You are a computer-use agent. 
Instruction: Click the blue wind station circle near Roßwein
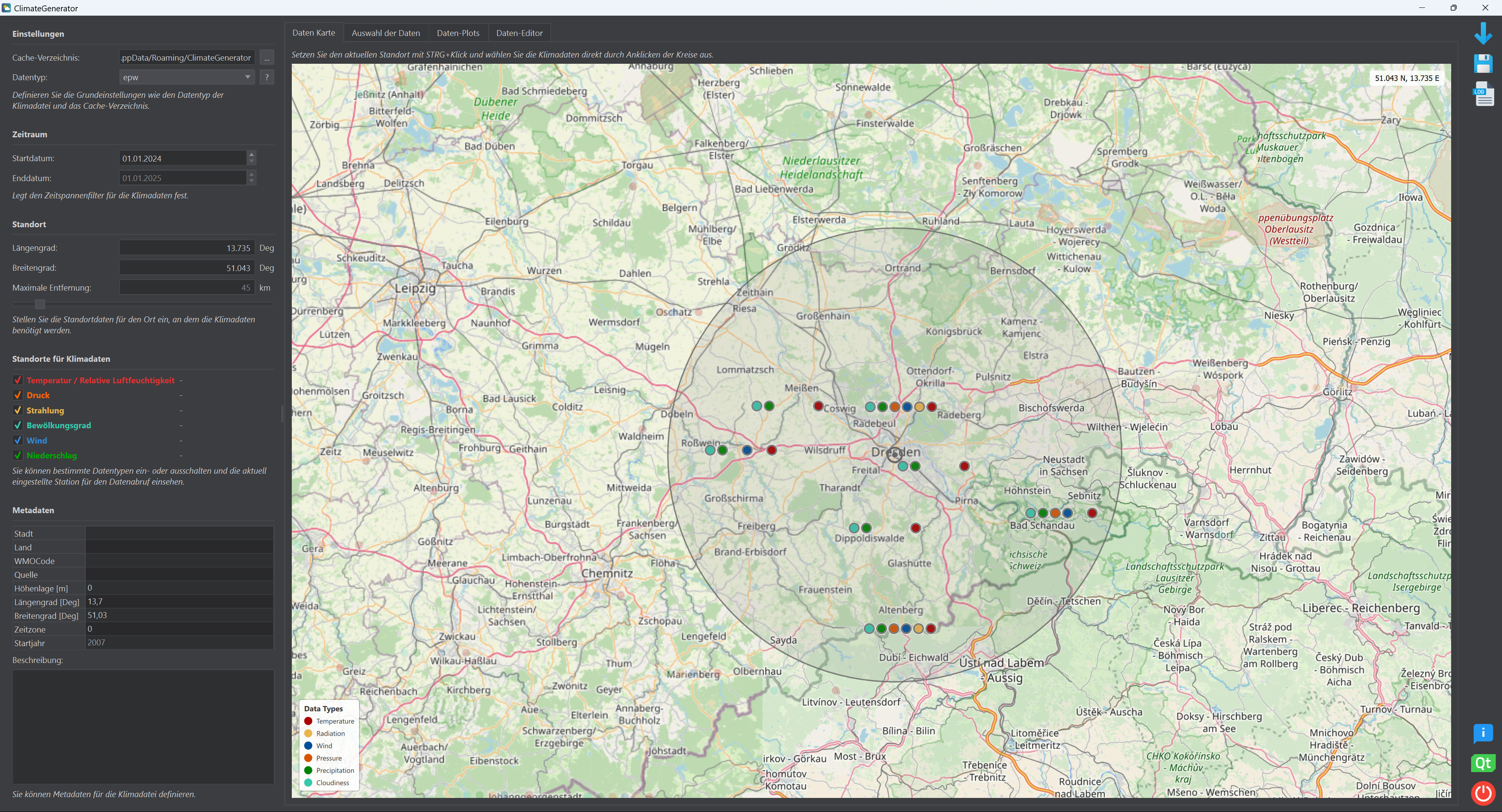[x=747, y=450]
